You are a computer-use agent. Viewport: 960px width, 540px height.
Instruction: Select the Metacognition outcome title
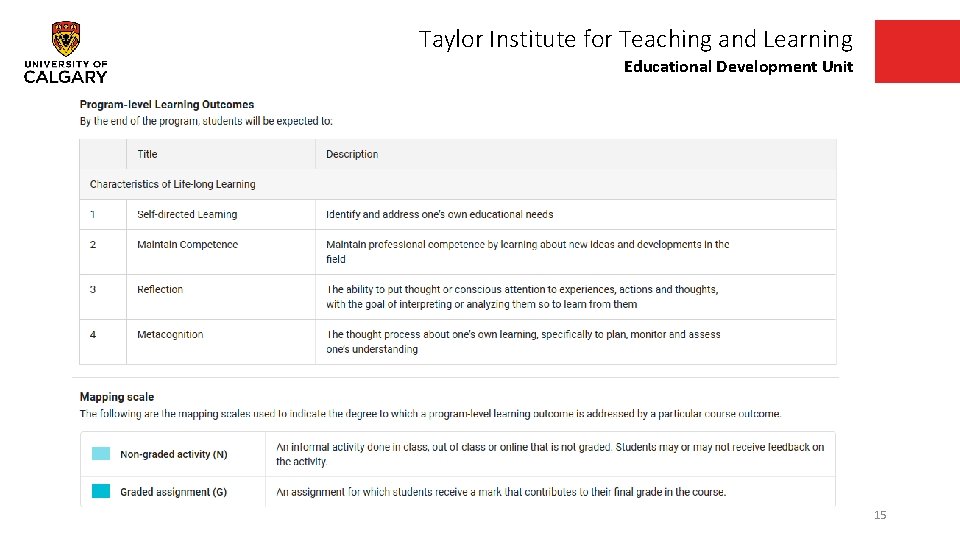point(170,334)
